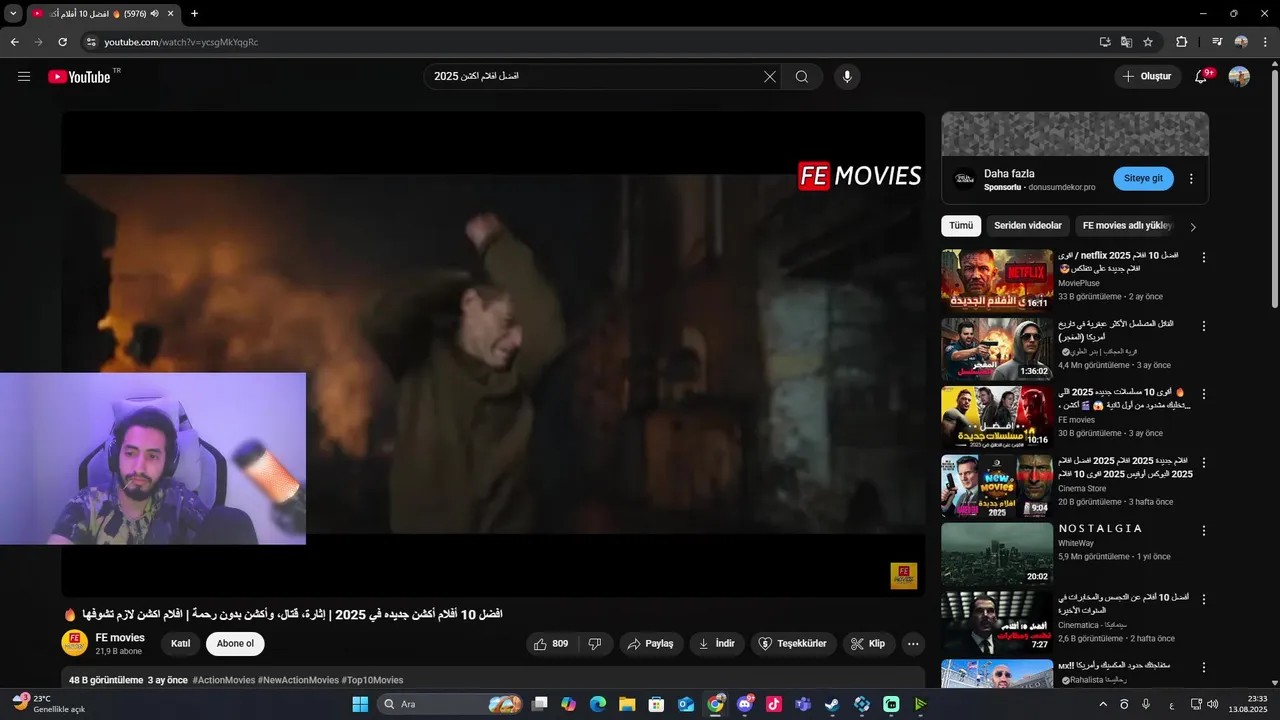Open the Windows Start button

coord(361,704)
